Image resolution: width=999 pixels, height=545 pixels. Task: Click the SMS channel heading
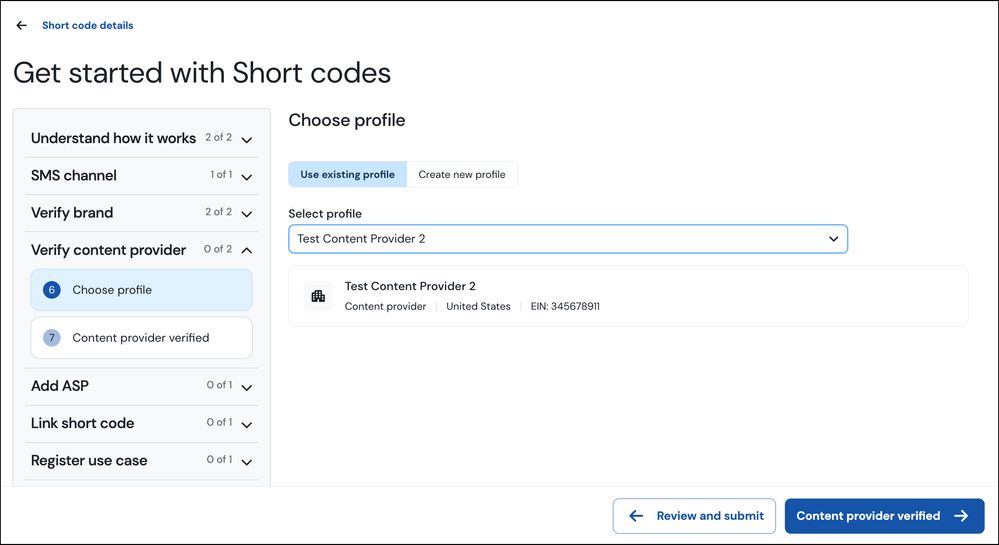[74, 175]
